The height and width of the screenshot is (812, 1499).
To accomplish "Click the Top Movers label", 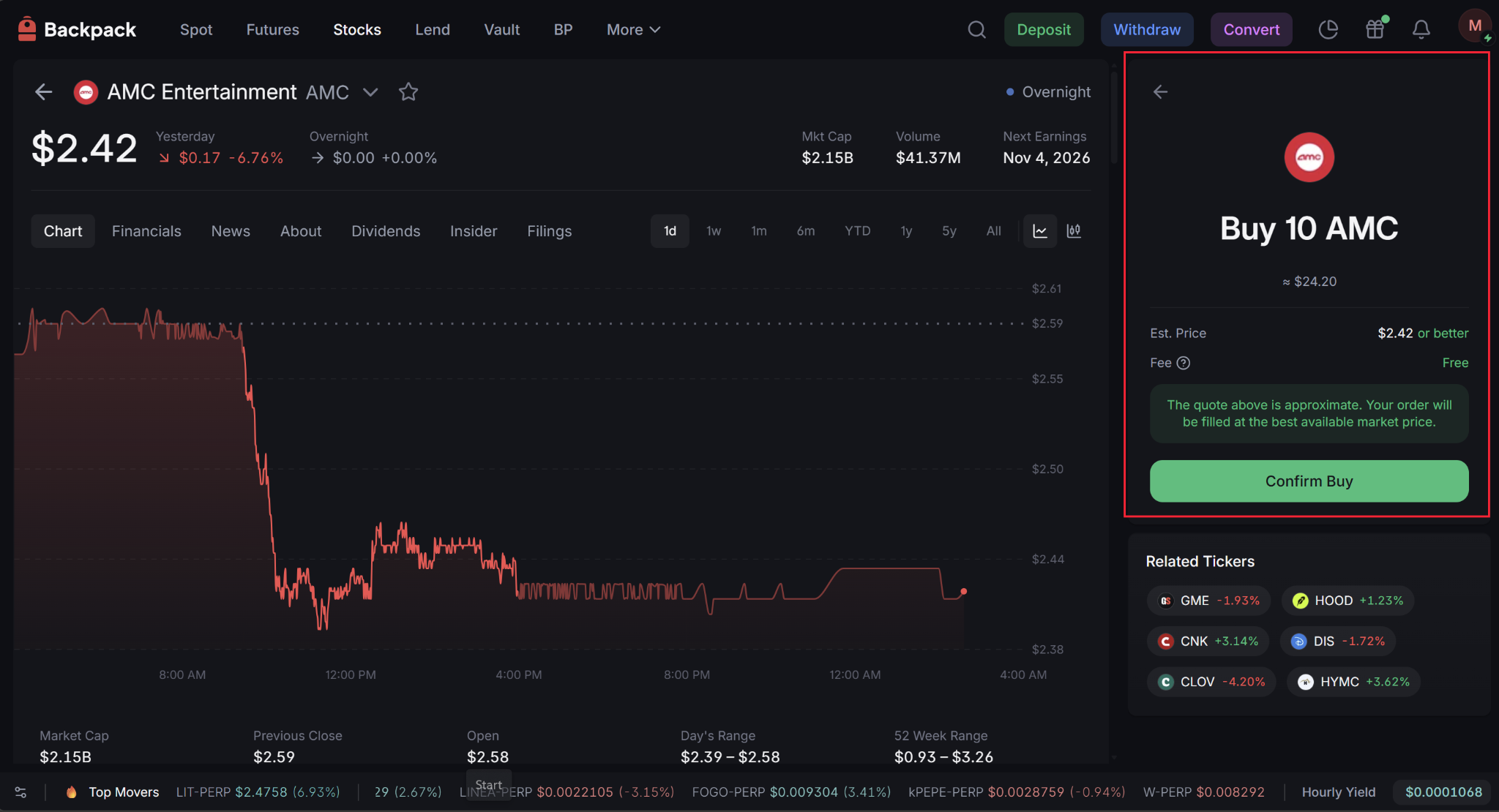I will click(124, 792).
